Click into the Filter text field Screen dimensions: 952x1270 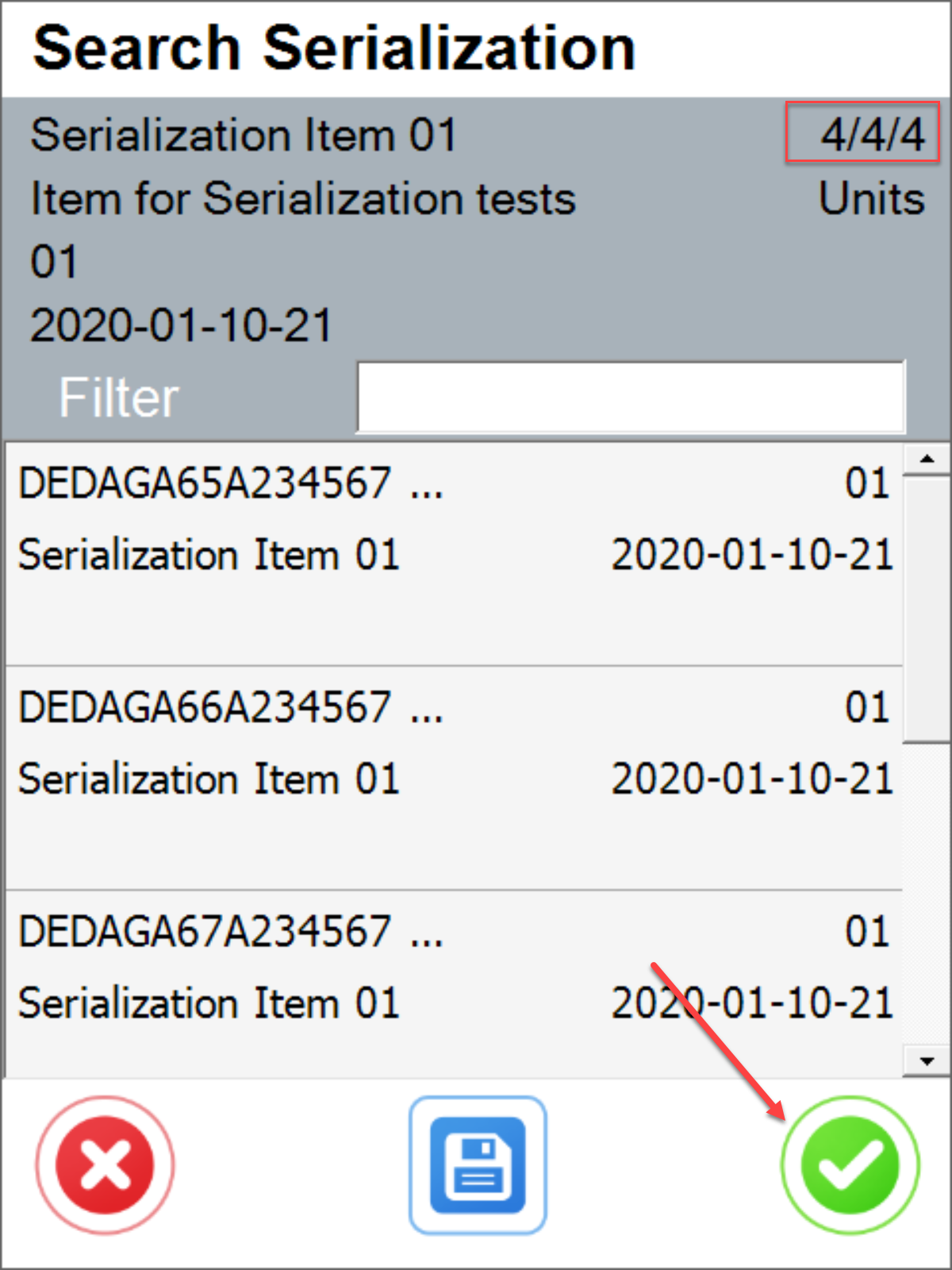pyautogui.click(x=631, y=397)
